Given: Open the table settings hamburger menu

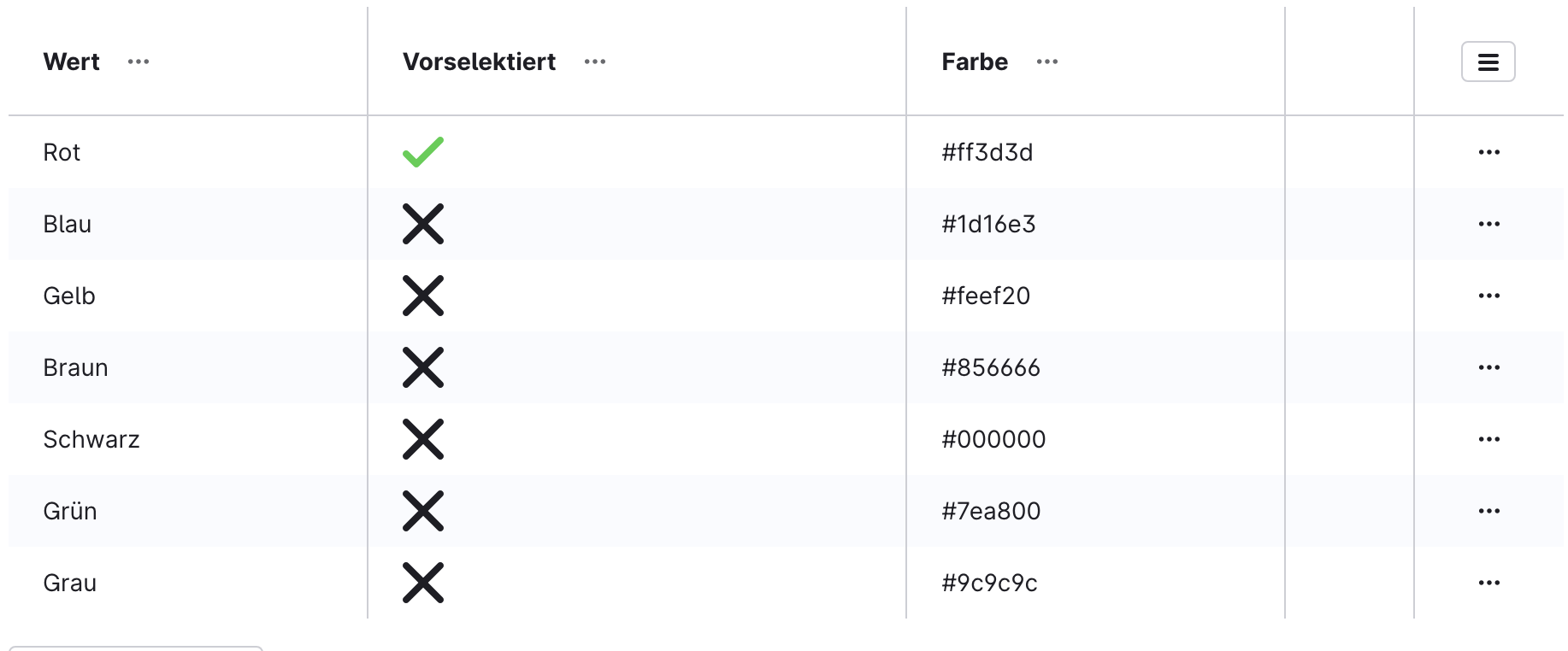Looking at the screenshot, I should (x=1488, y=62).
